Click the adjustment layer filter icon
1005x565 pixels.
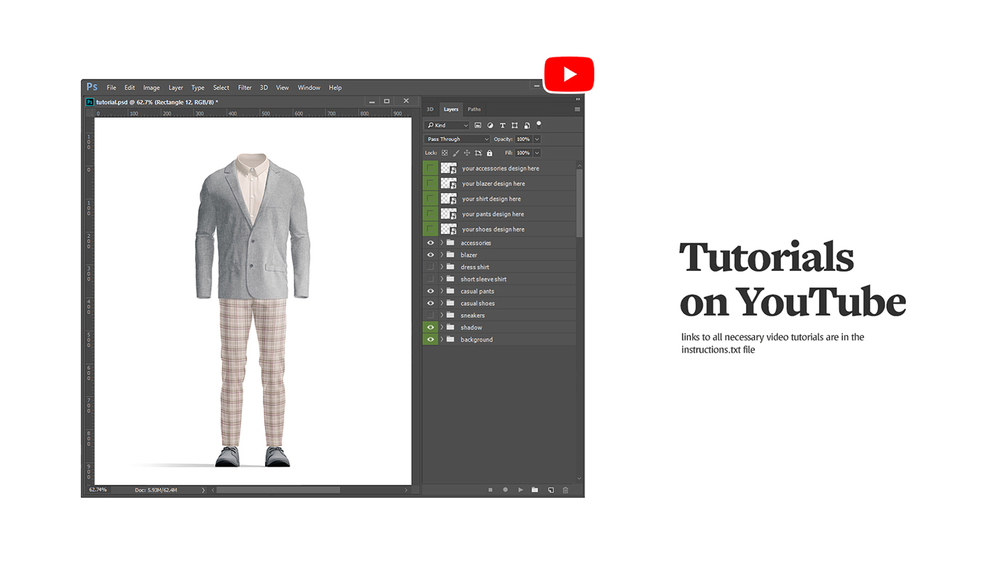(490, 125)
